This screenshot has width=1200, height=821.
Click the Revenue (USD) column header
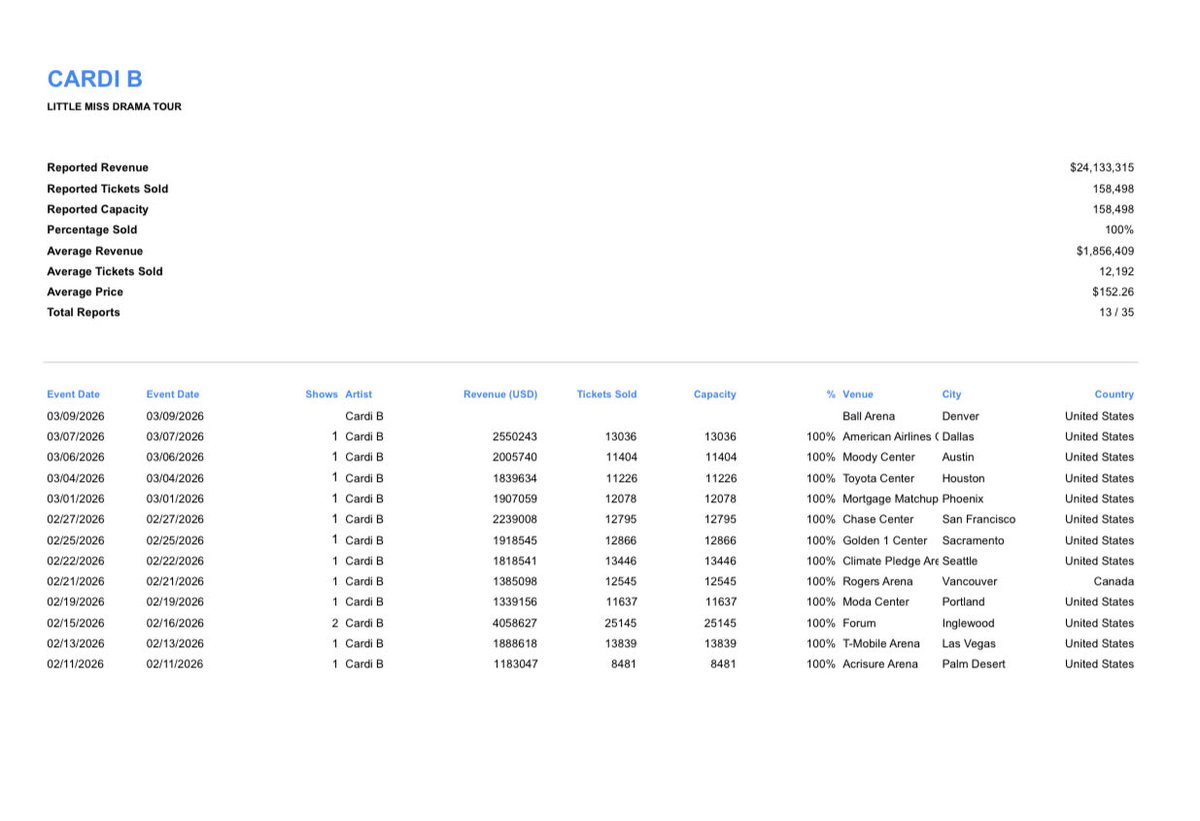[500, 394]
